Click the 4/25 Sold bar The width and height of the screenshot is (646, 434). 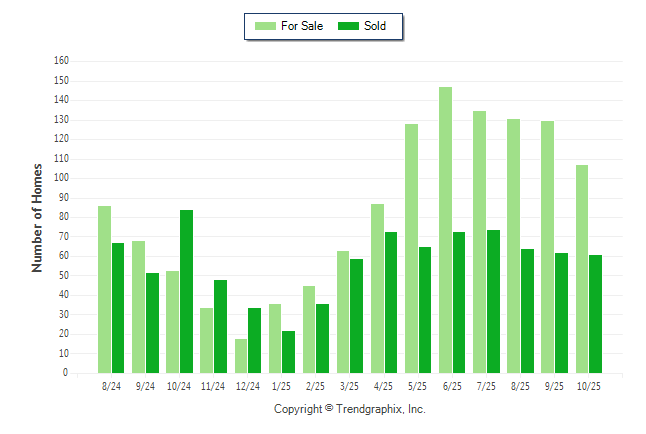point(391,302)
